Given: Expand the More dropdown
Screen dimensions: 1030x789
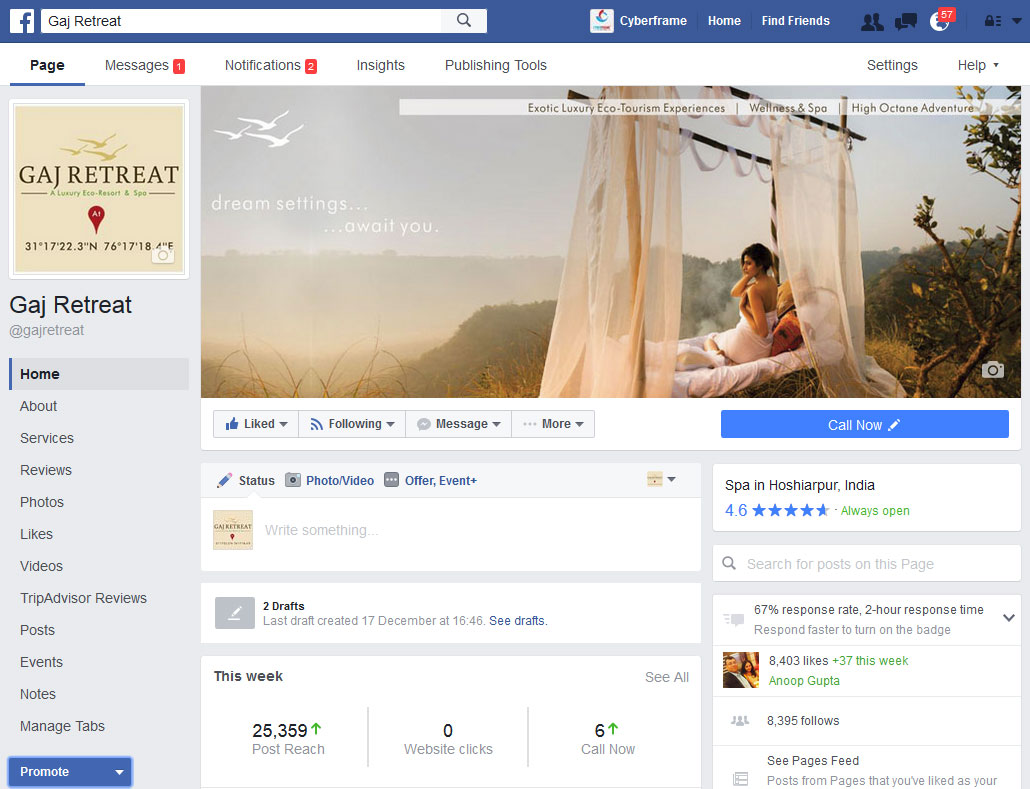Looking at the screenshot, I should (553, 423).
